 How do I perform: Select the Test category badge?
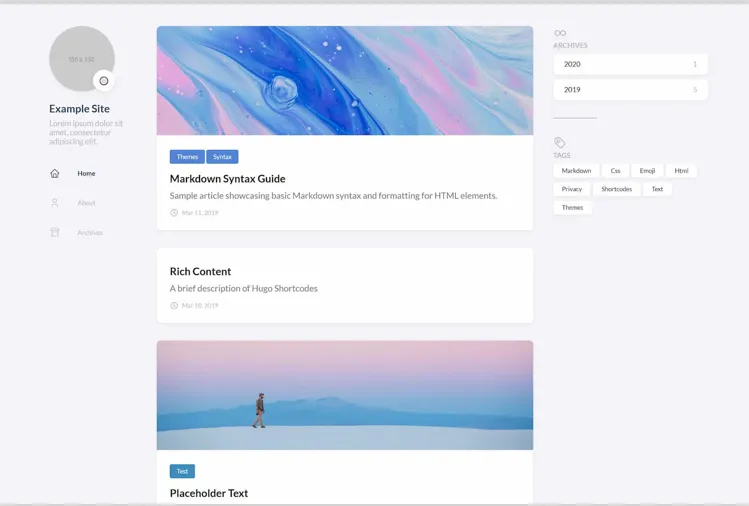(x=182, y=471)
